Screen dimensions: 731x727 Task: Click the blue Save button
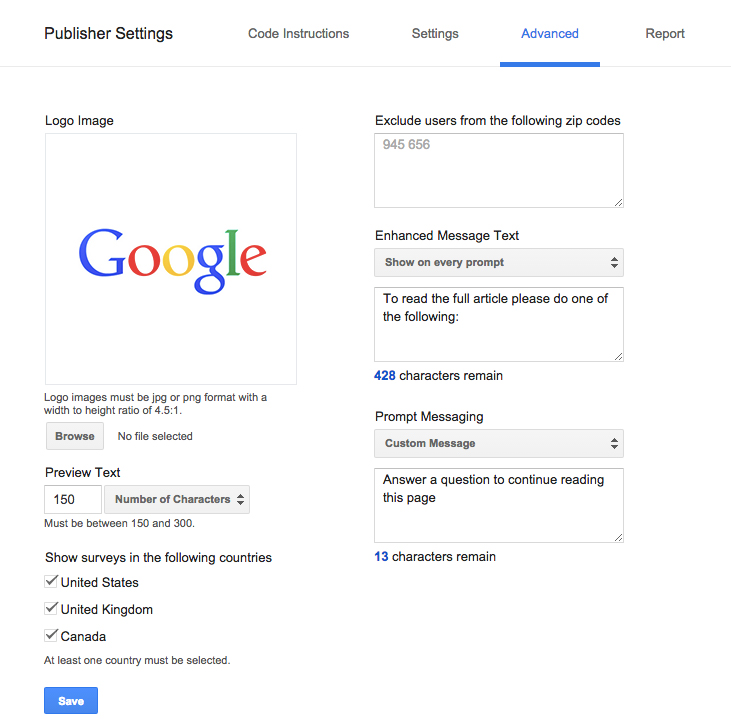[71, 700]
